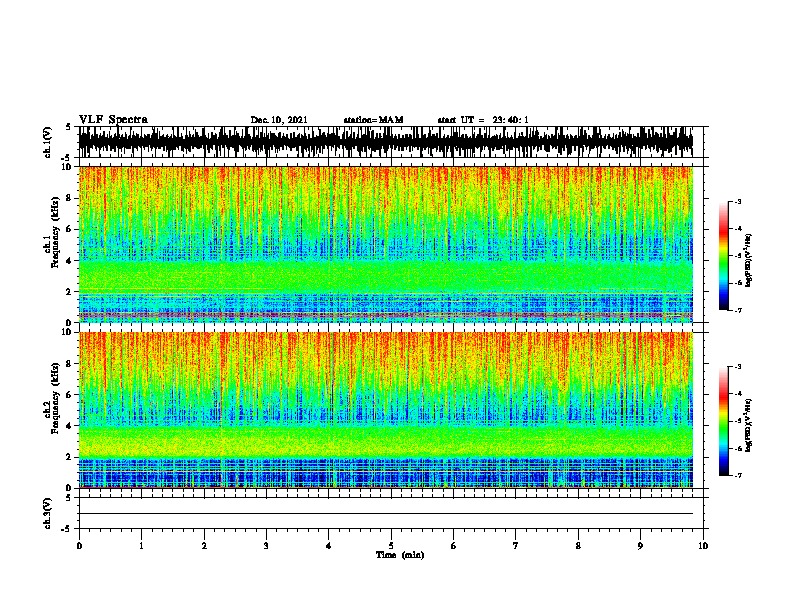Click the log(PSD) label beside ch.1 colorbar
Screen dimensions: 792x612
pos(748,260)
